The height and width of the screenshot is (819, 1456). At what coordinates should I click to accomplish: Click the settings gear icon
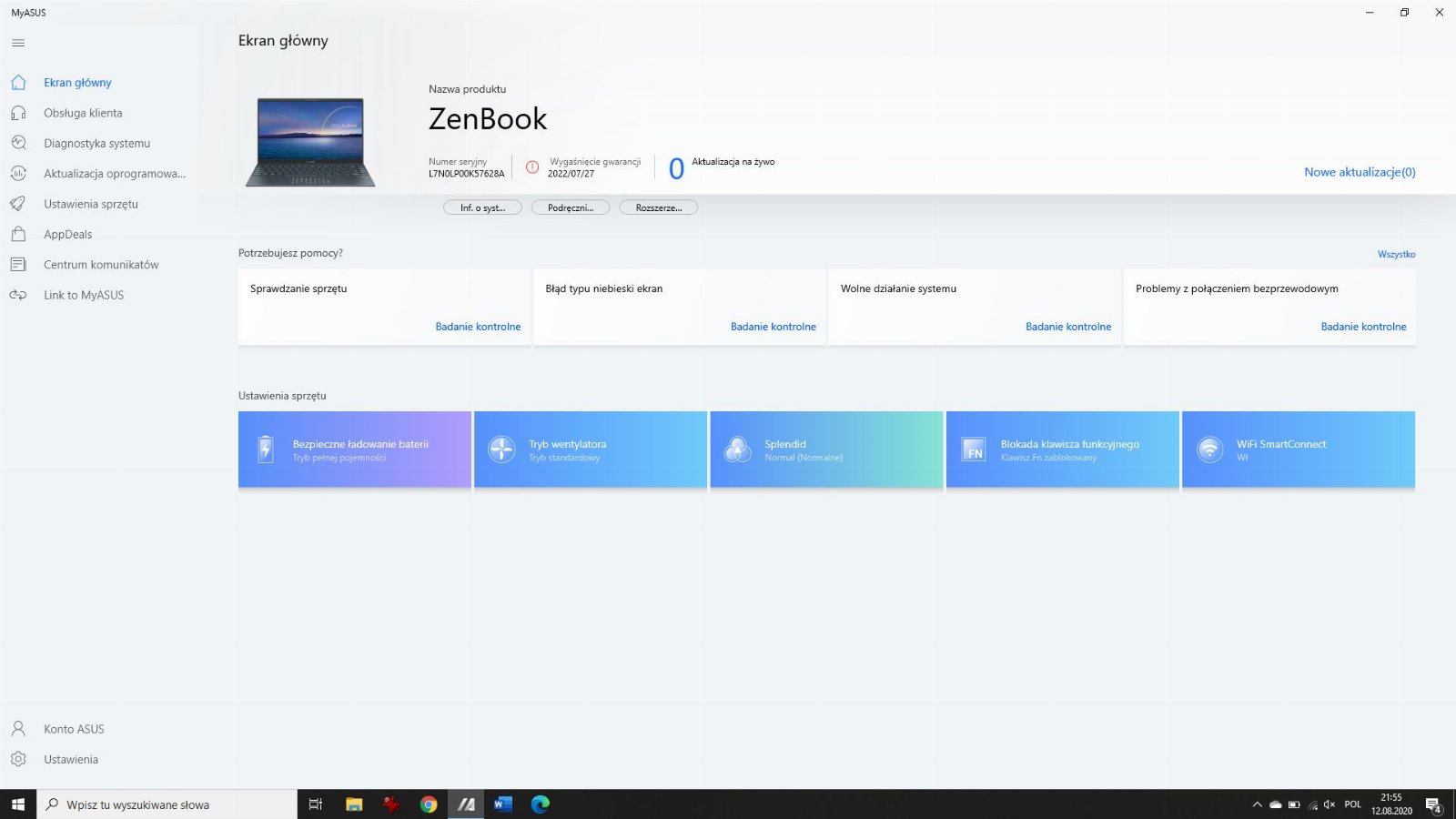point(18,759)
